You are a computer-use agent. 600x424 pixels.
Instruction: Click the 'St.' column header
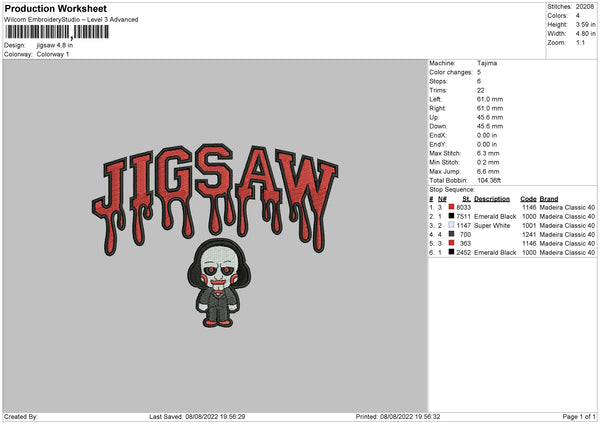point(466,199)
